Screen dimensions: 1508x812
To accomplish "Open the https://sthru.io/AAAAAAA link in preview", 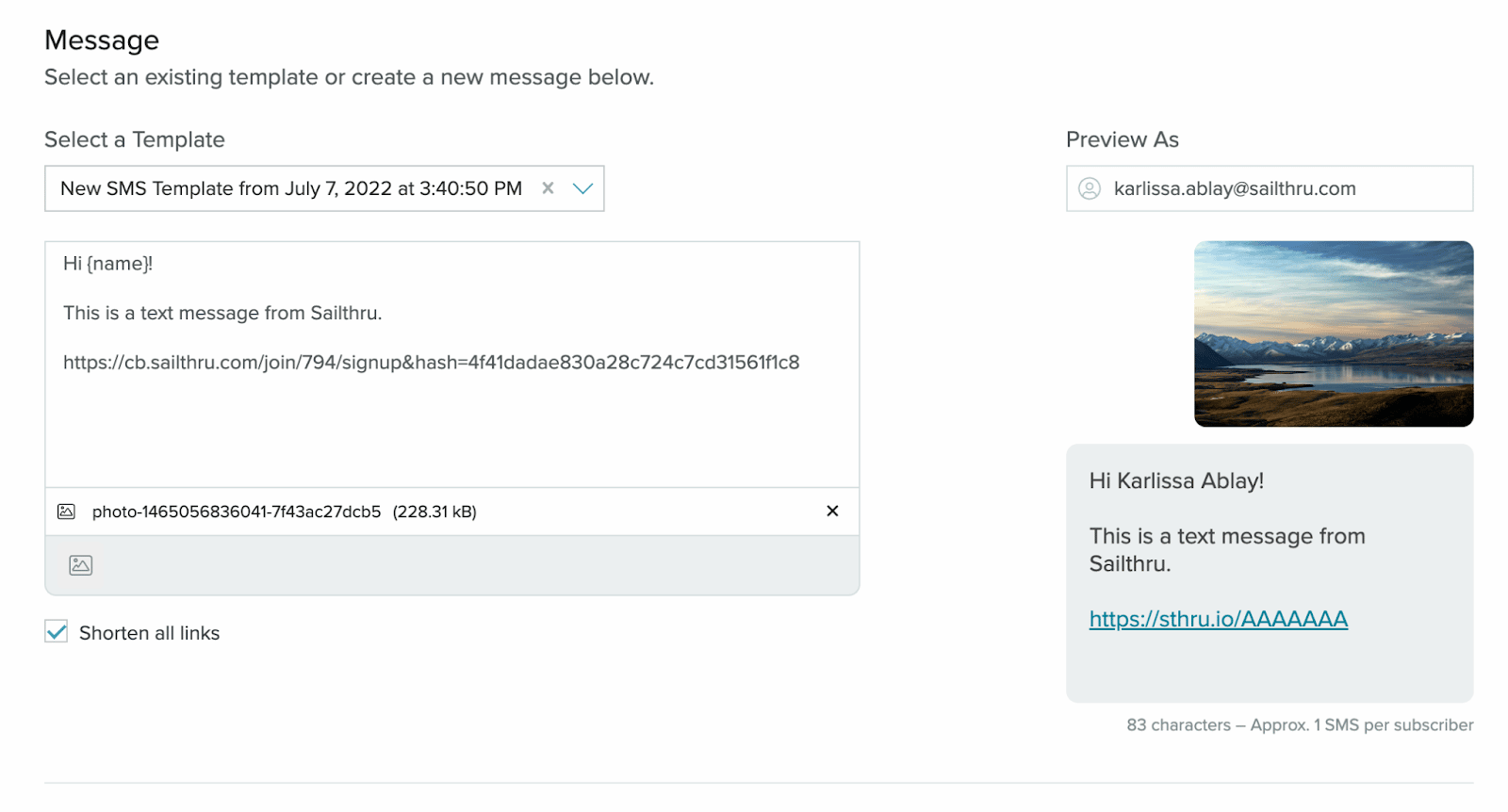I will pos(1217,619).
